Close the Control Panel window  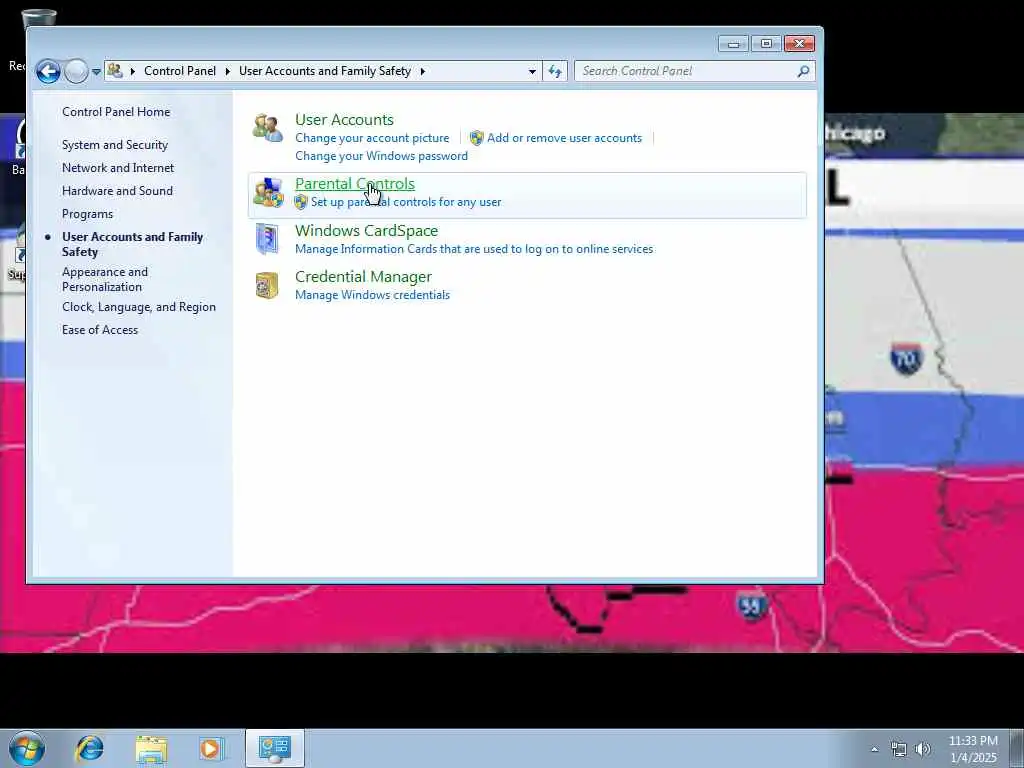click(799, 44)
